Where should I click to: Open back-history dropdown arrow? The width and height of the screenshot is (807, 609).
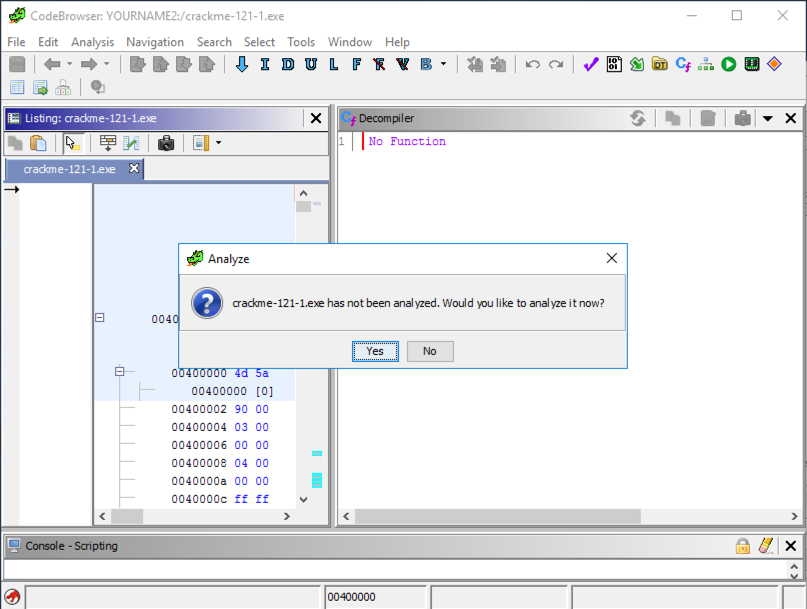coord(69,64)
